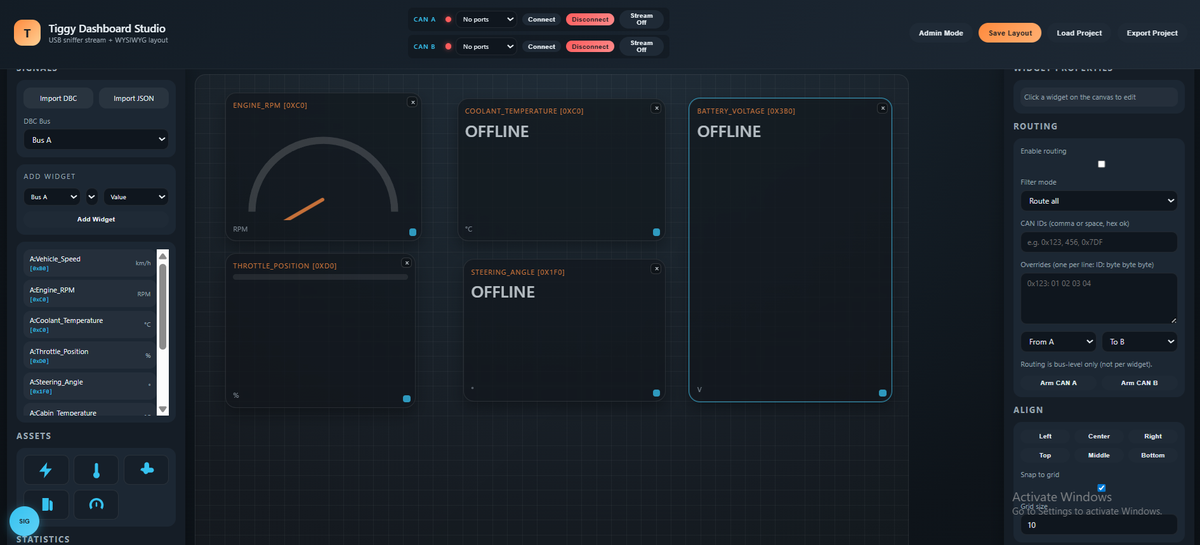Align widgets to Bottom
This screenshot has width=1200, height=545.
(1153, 455)
